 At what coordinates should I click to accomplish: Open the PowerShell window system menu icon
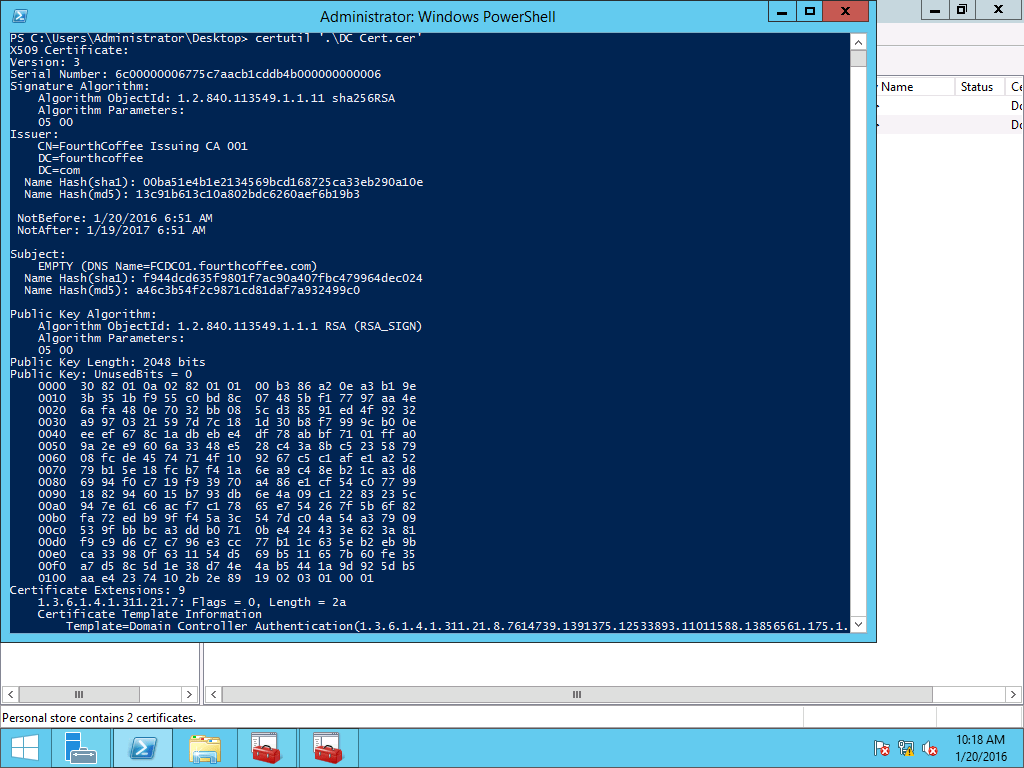[x=19, y=16]
